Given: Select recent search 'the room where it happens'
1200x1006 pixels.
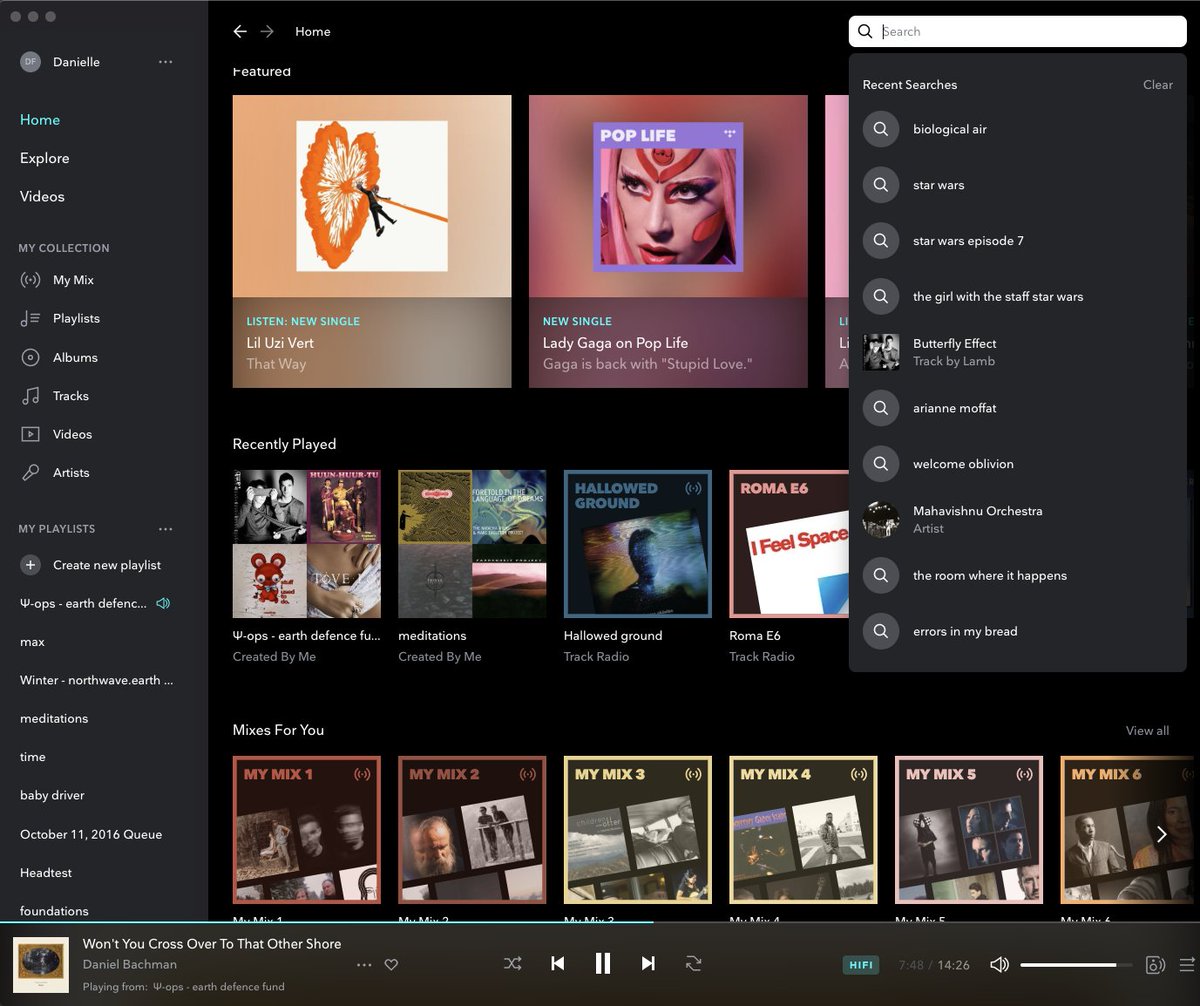Looking at the screenshot, I should 1018,576.
